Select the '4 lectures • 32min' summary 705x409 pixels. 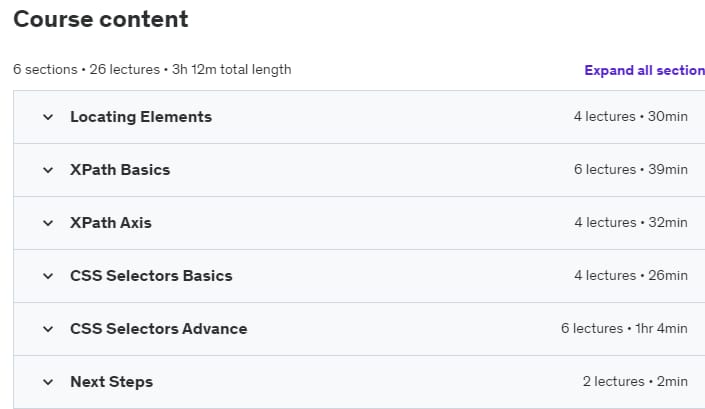point(631,222)
